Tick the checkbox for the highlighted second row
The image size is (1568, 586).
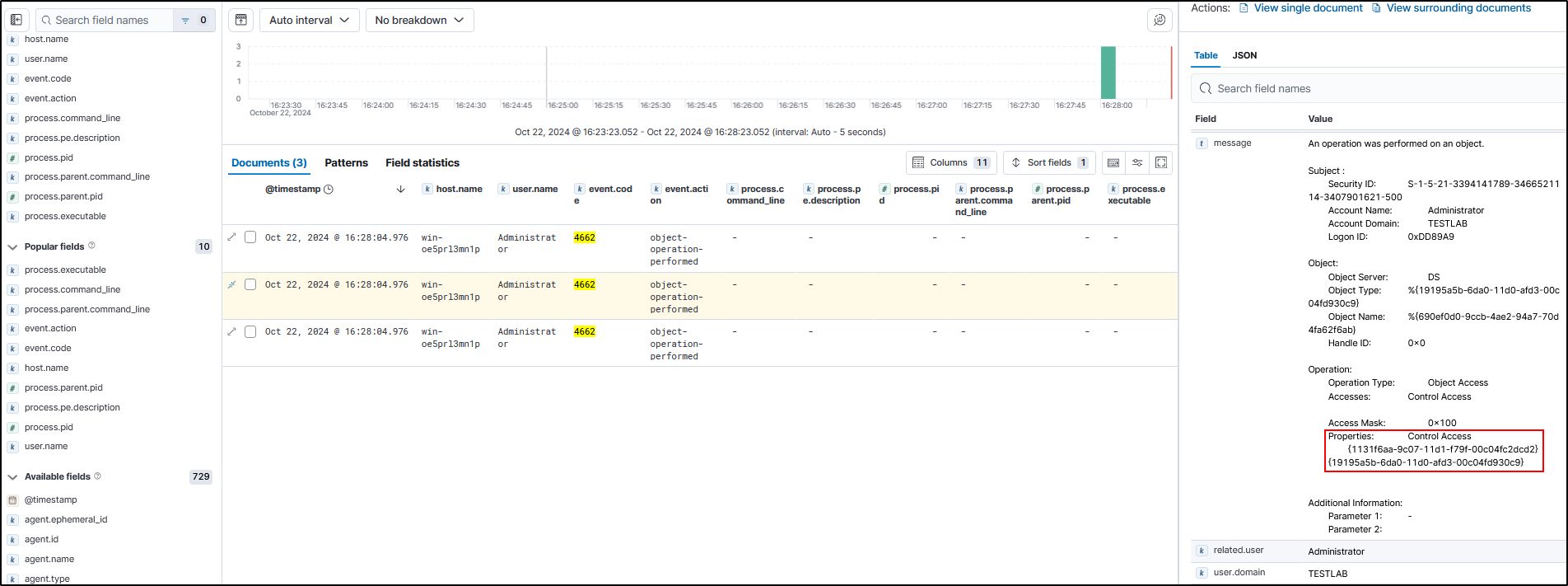[x=250, y=284]
